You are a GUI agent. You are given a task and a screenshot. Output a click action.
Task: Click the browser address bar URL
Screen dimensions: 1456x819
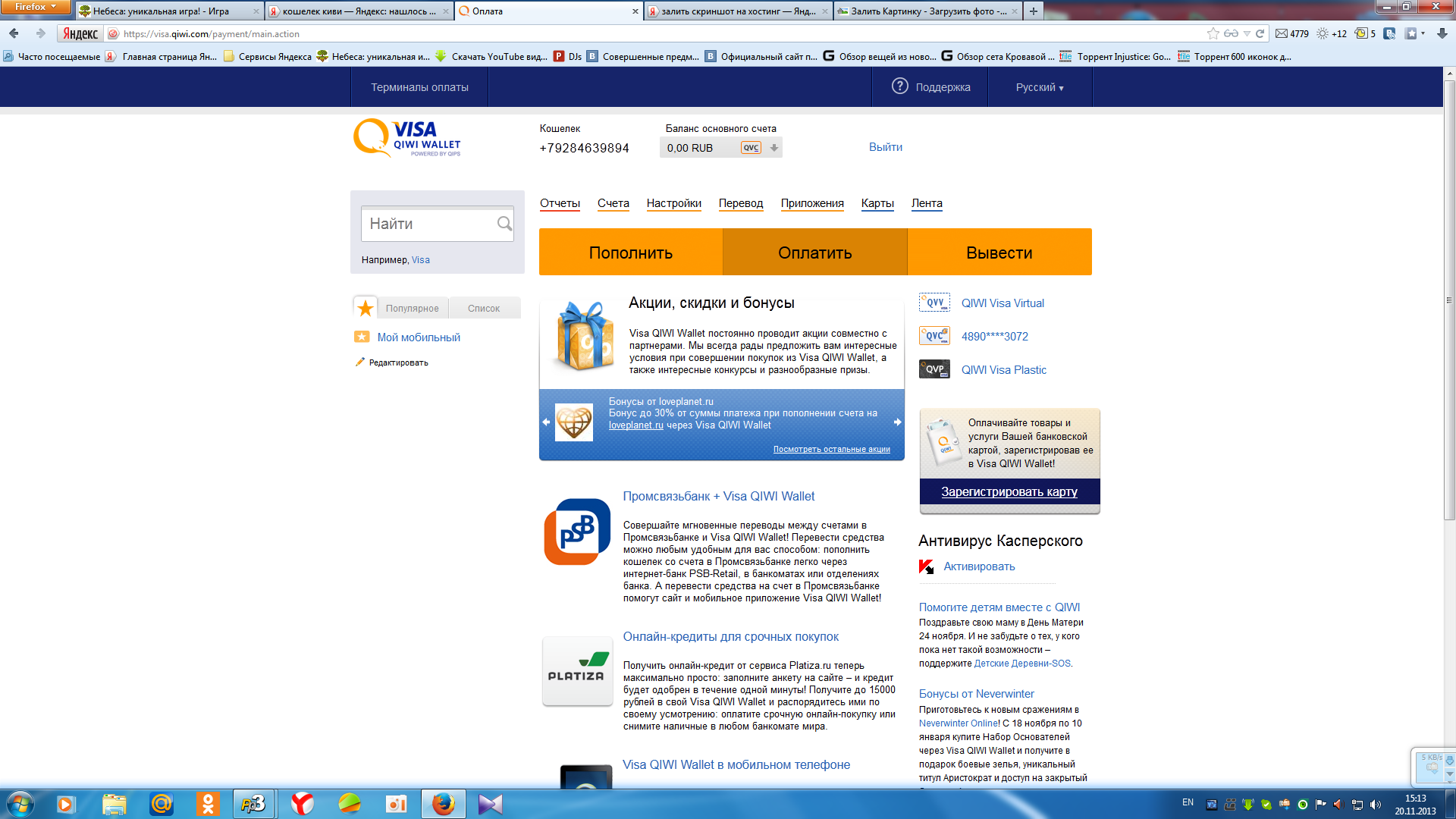[x=211, y=33]
